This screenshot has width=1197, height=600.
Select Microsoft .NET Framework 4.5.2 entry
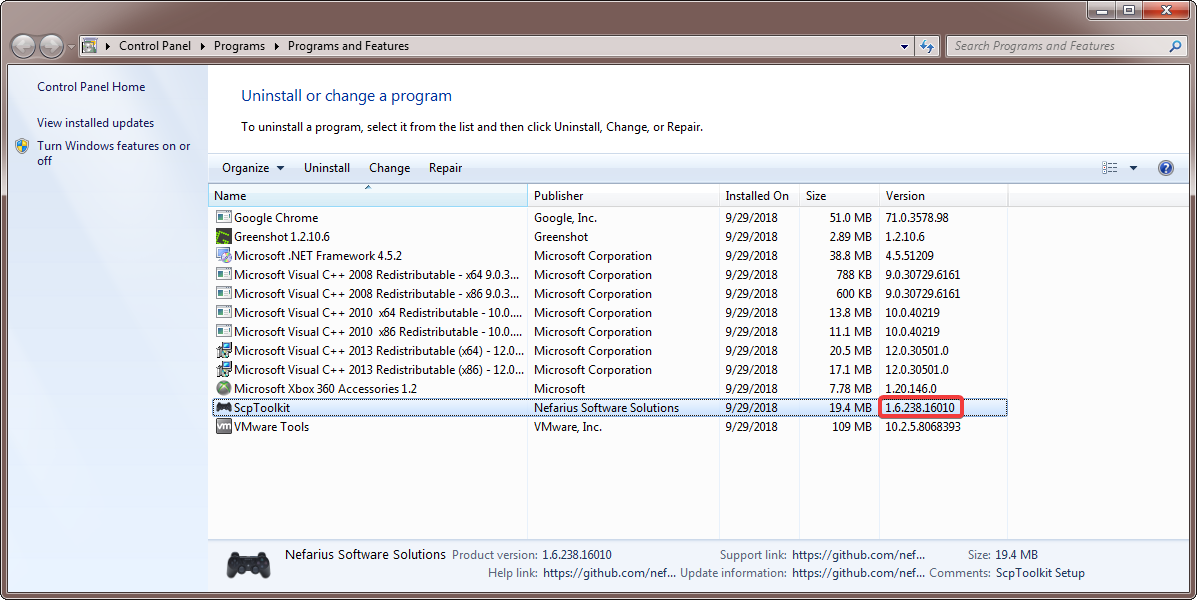pos(318,256)
